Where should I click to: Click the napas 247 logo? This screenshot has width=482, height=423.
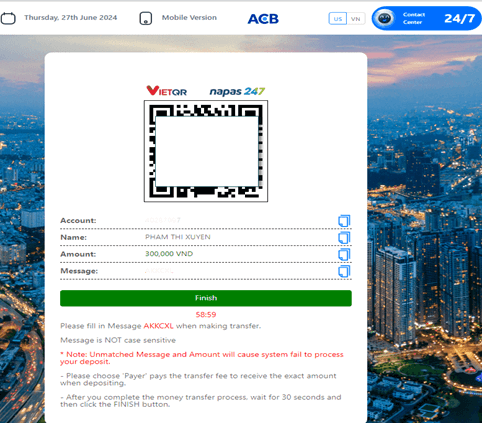(x=237, y=91)
